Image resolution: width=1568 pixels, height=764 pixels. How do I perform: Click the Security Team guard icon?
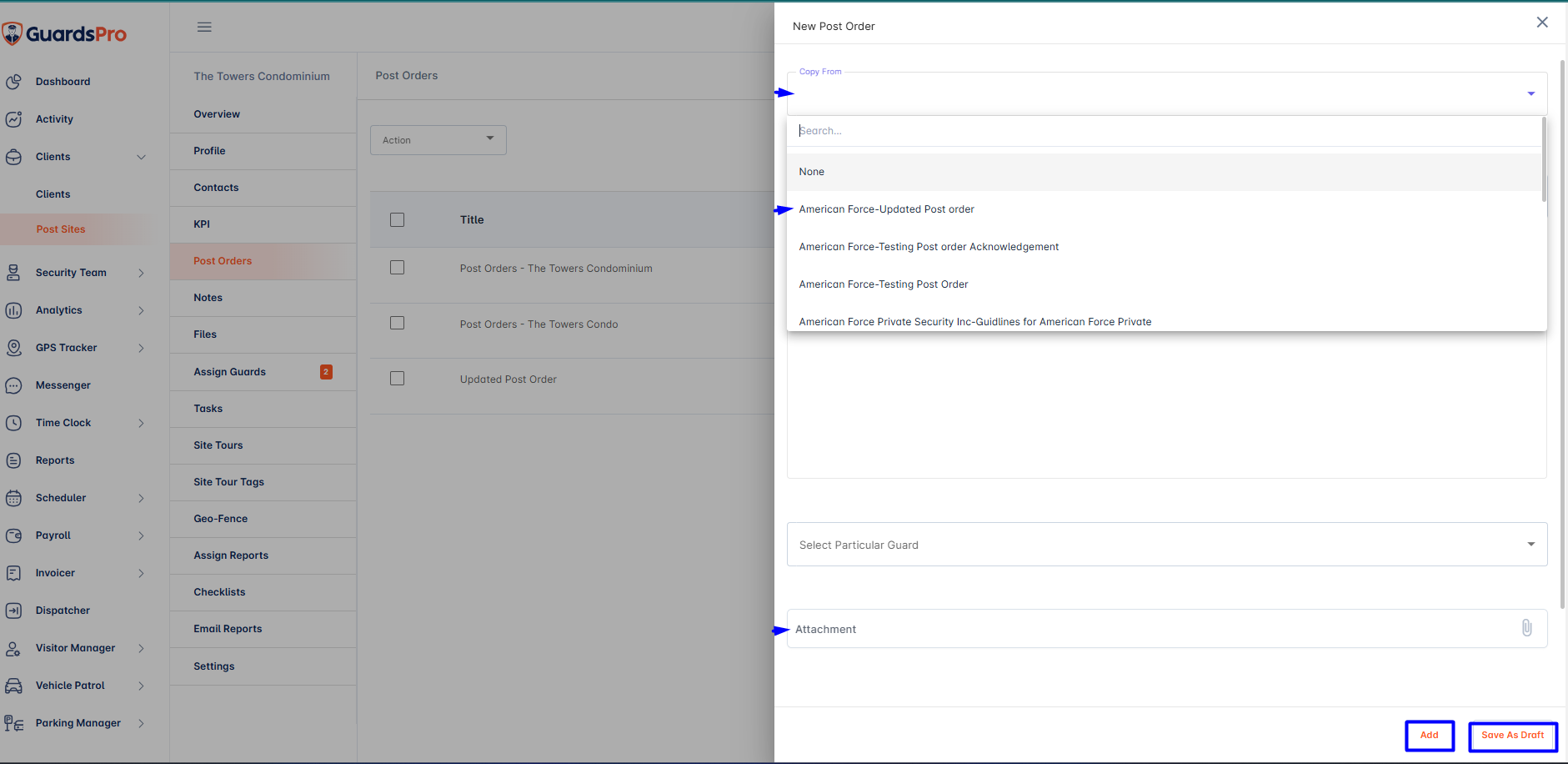13,273
